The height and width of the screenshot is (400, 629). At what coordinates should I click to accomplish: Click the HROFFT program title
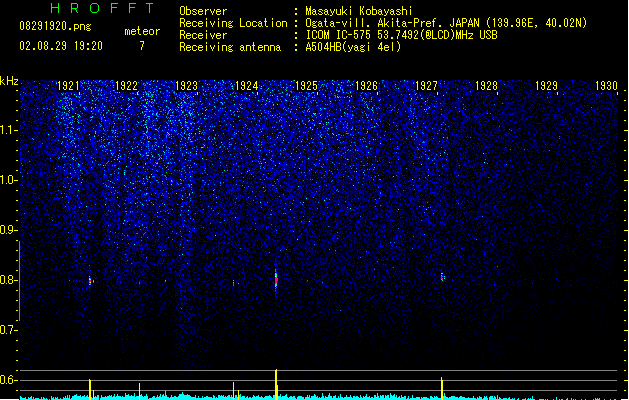pos(103,8)
